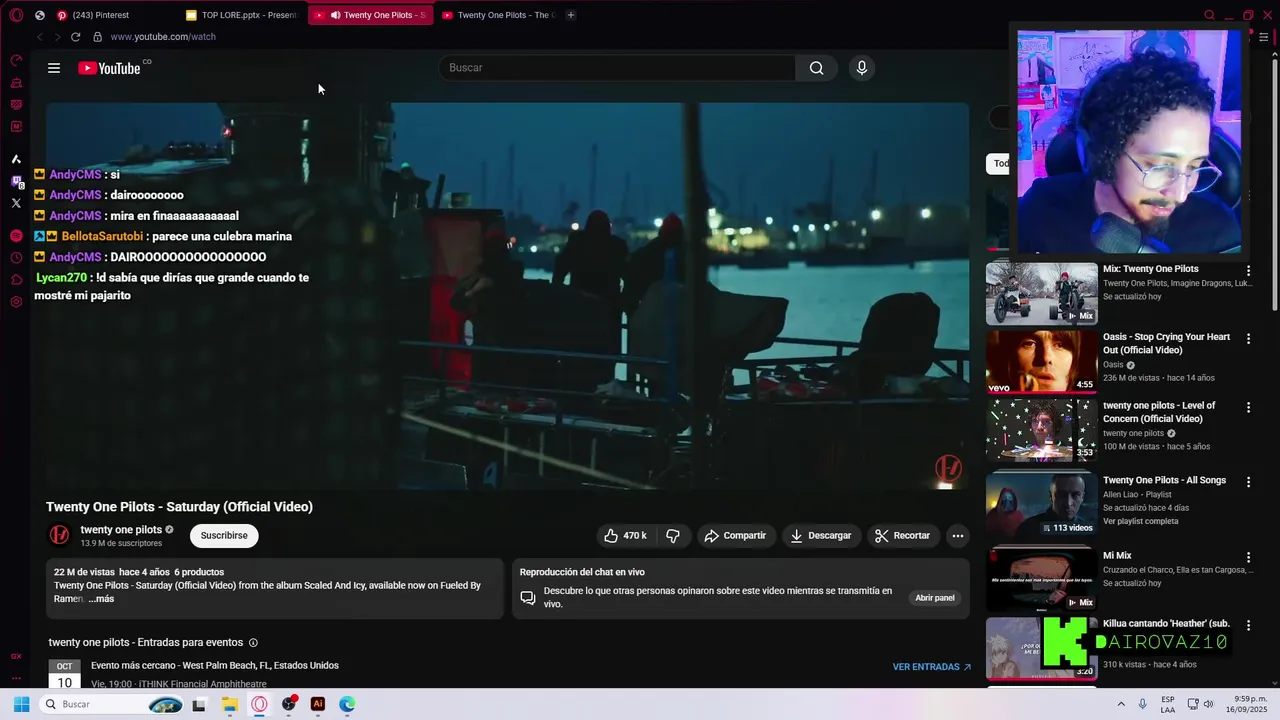Open Twenty One Pilots - All Songs title
This screenshot has height=720, width=1280.
coord(1164,480)
